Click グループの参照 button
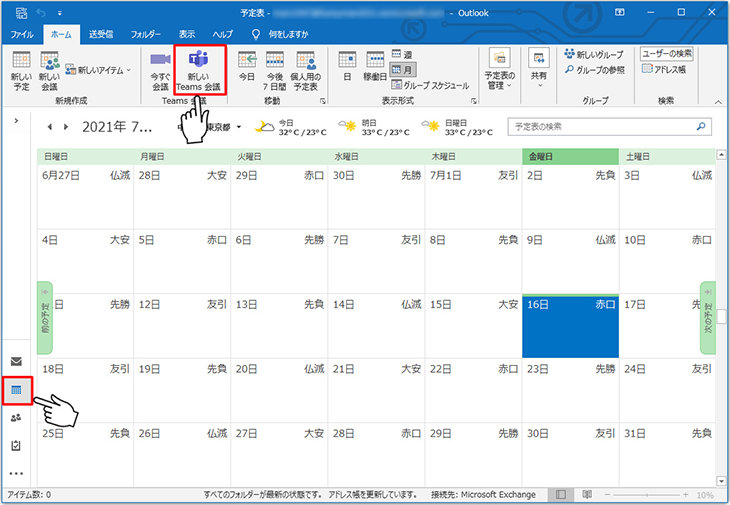 pyautogui.click(x=595, y=70)
